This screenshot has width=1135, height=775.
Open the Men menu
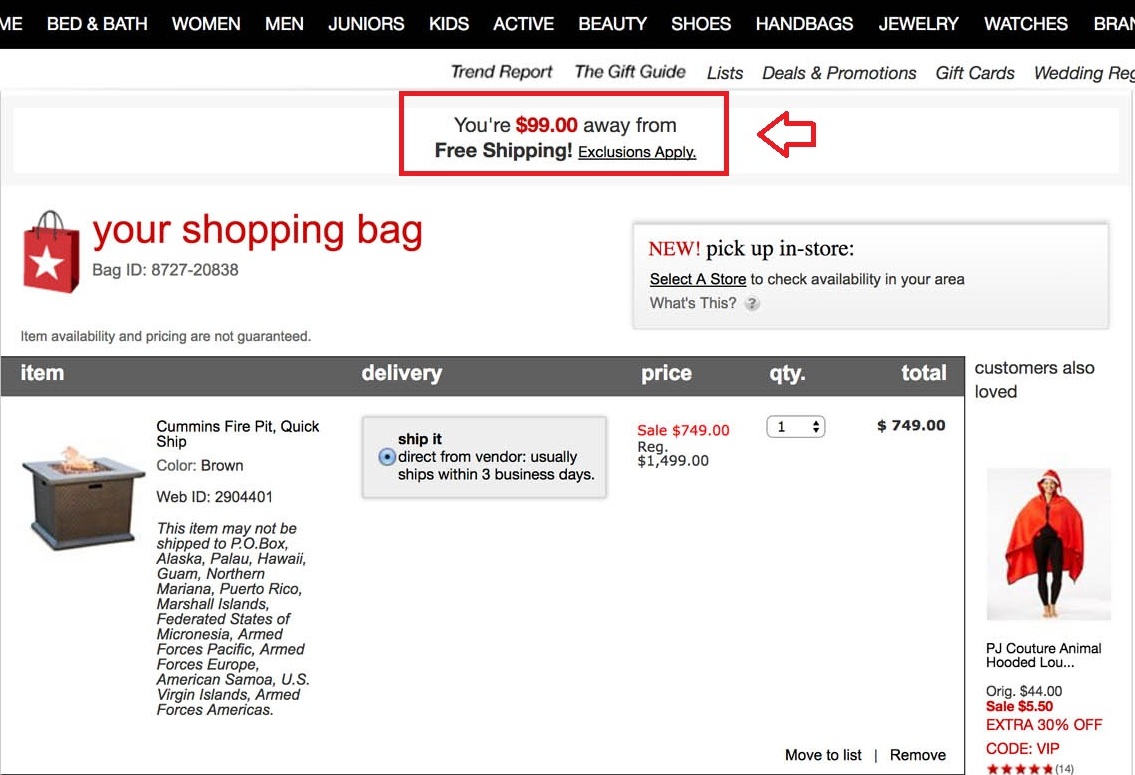point(284,24)
